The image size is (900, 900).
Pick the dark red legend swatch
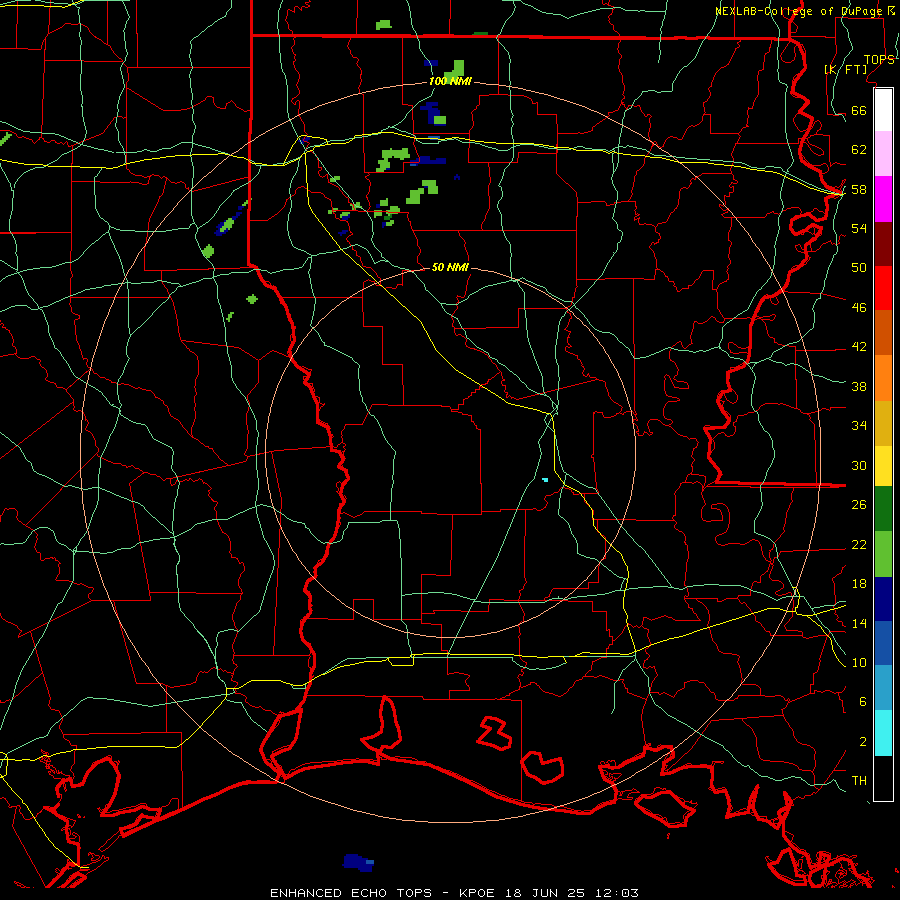883,244
